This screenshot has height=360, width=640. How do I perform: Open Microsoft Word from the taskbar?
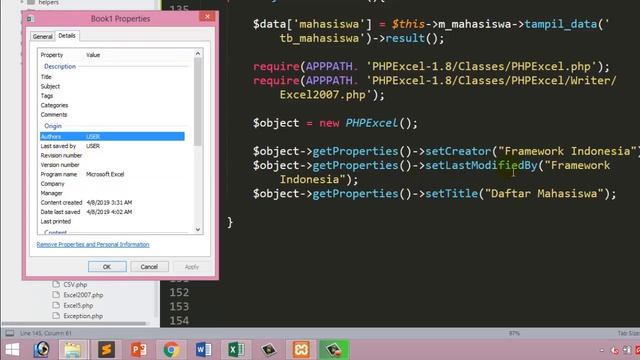pyautogui.click(x=203, y=350)
